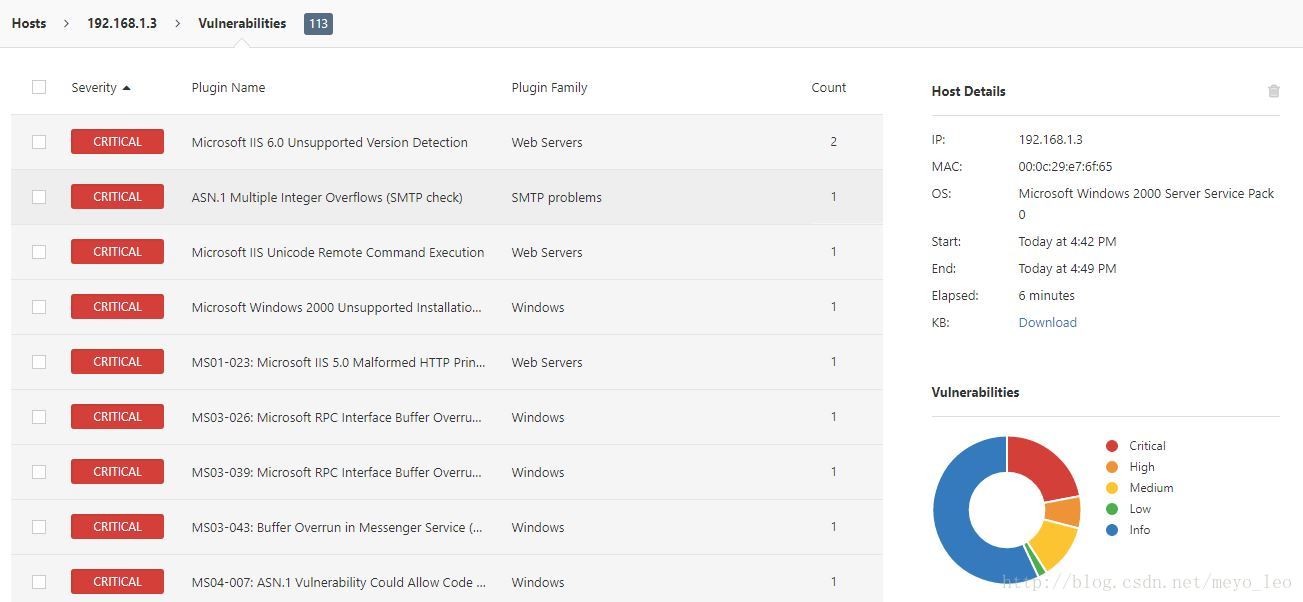The height and width of the screenshot is (602, 1303).
Task: Sort by Count column header
Action: coord(828,87)
